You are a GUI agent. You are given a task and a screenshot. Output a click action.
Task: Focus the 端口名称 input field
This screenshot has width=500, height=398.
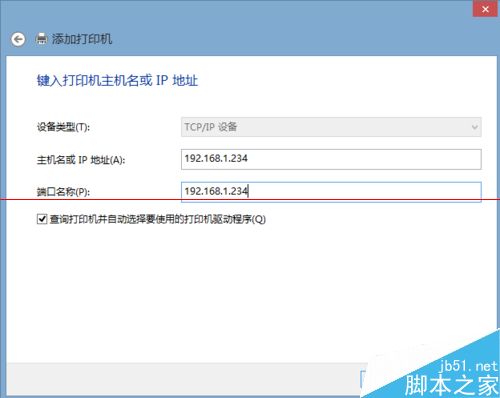coord(331,192)
